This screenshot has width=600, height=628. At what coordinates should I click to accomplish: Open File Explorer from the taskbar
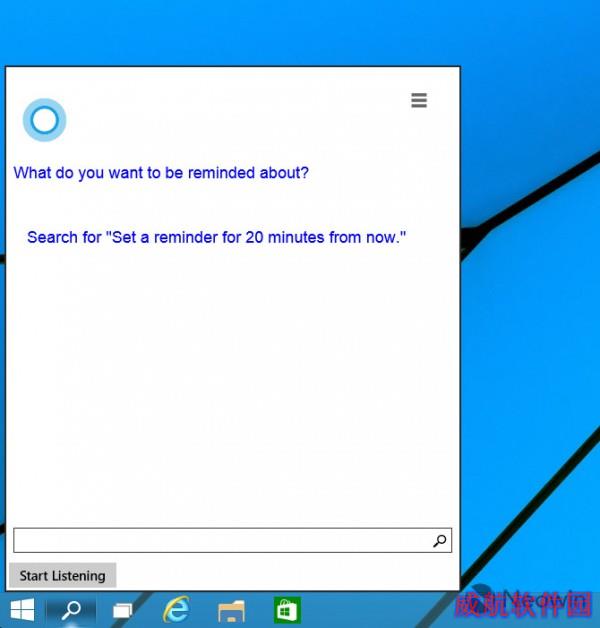(231, 611)
